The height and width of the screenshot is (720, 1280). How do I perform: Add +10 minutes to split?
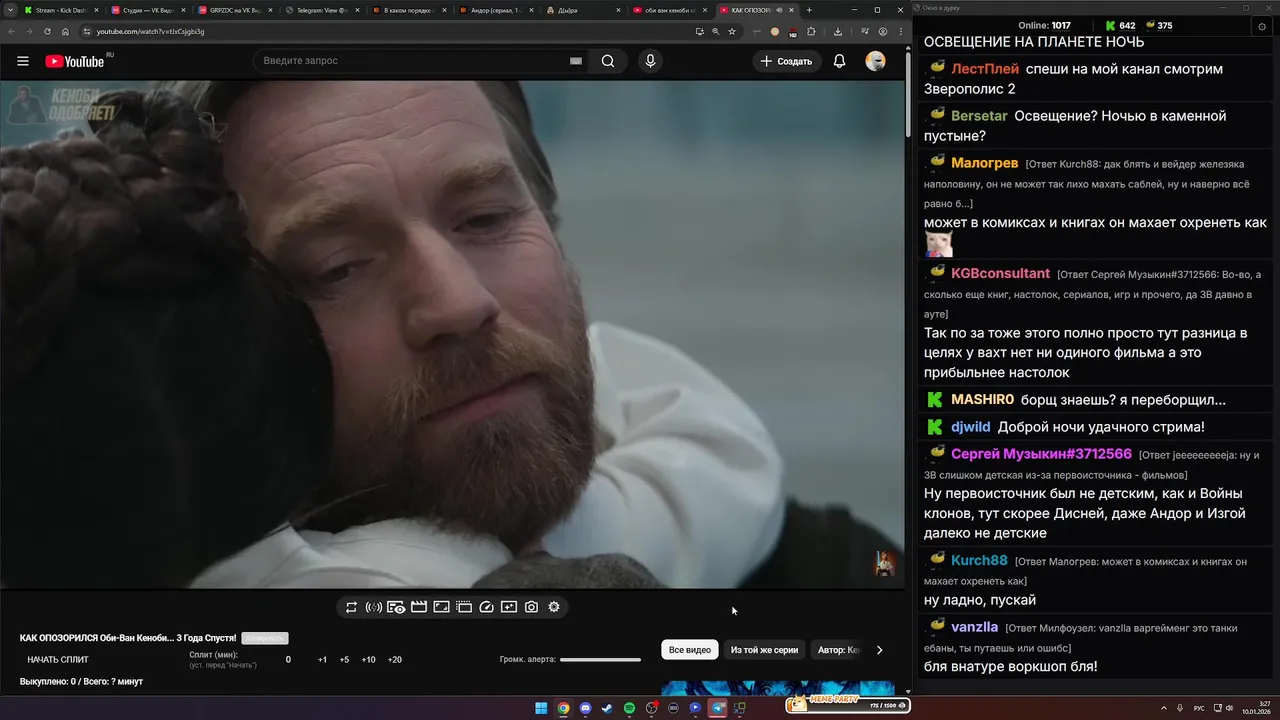[x=368, y=660]
